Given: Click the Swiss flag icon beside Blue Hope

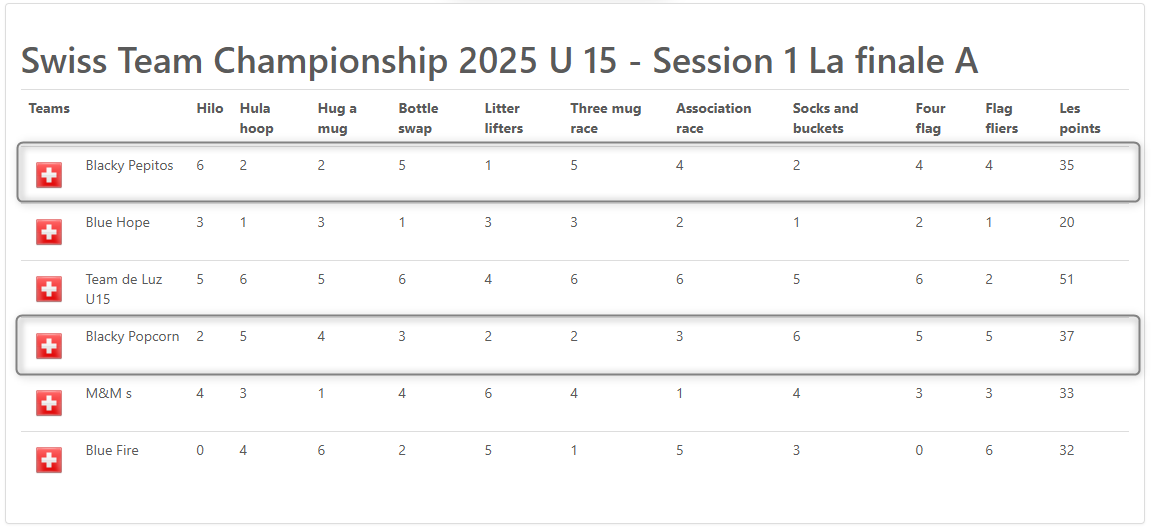Looking at the screenshot, I should click(49, 232).
